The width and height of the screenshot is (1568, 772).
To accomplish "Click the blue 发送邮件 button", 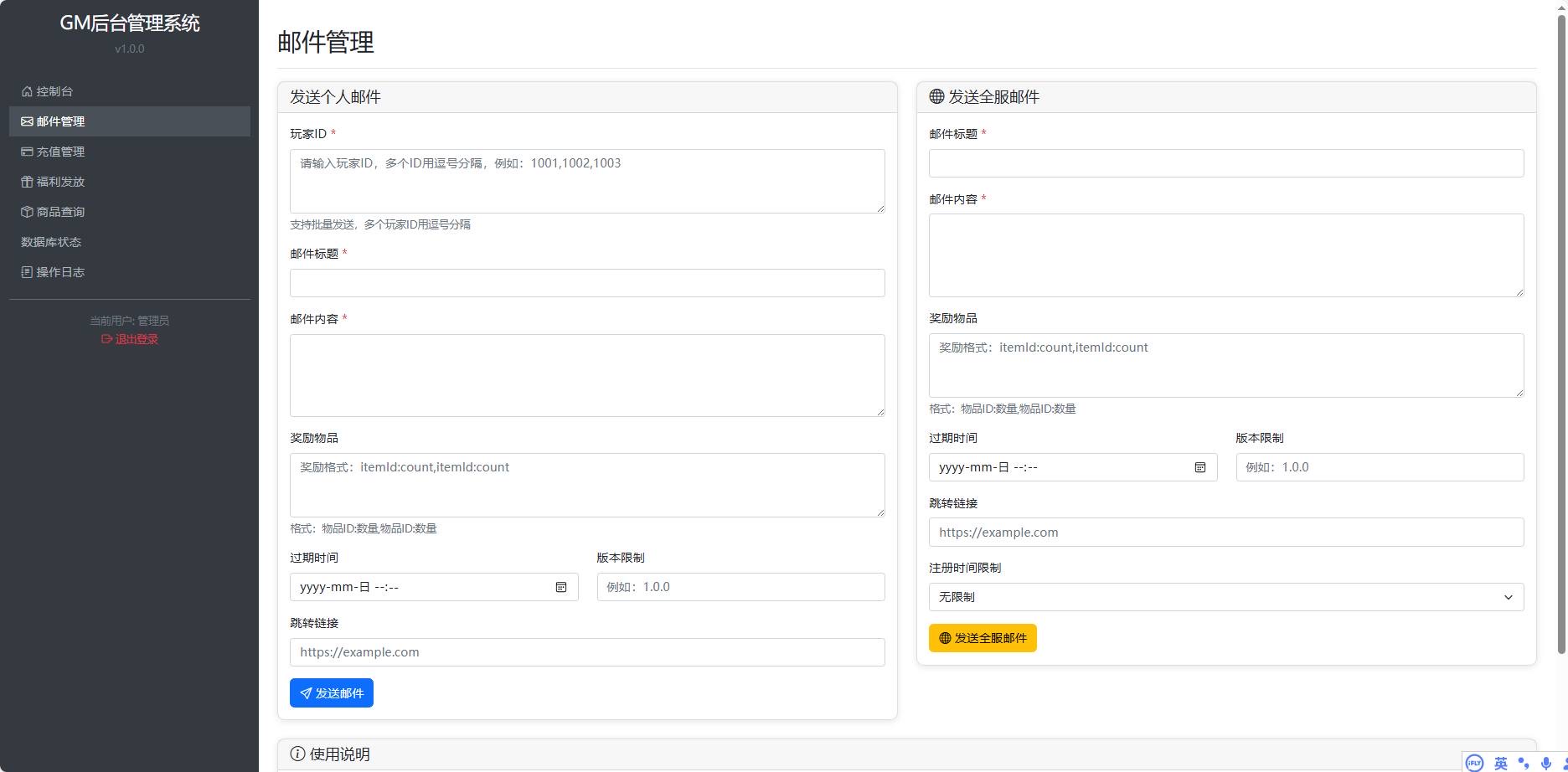I will pyautogui.click(x=332, y=692).
